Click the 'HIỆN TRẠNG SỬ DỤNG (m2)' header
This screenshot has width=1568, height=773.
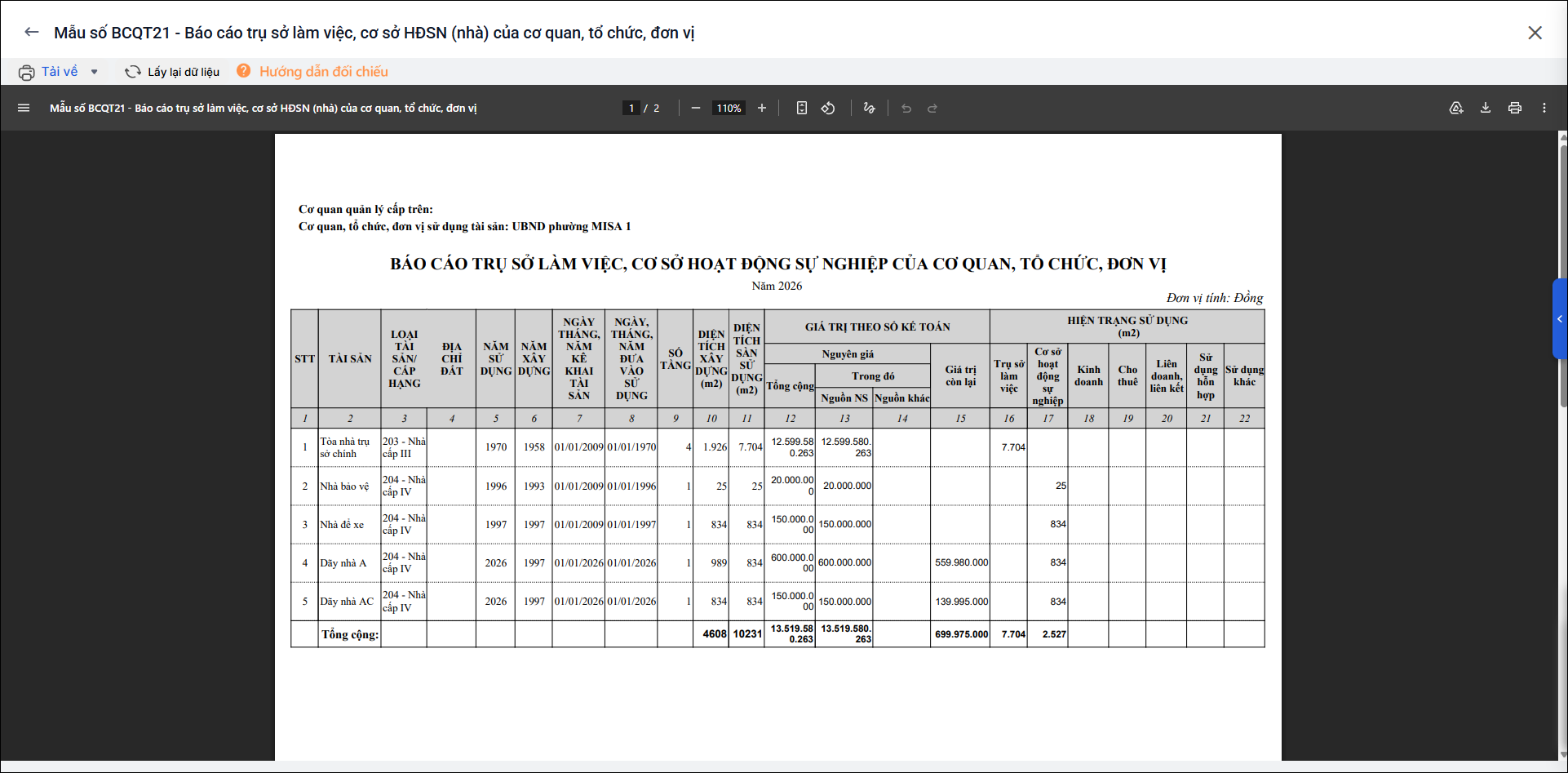coord(1127,327)
